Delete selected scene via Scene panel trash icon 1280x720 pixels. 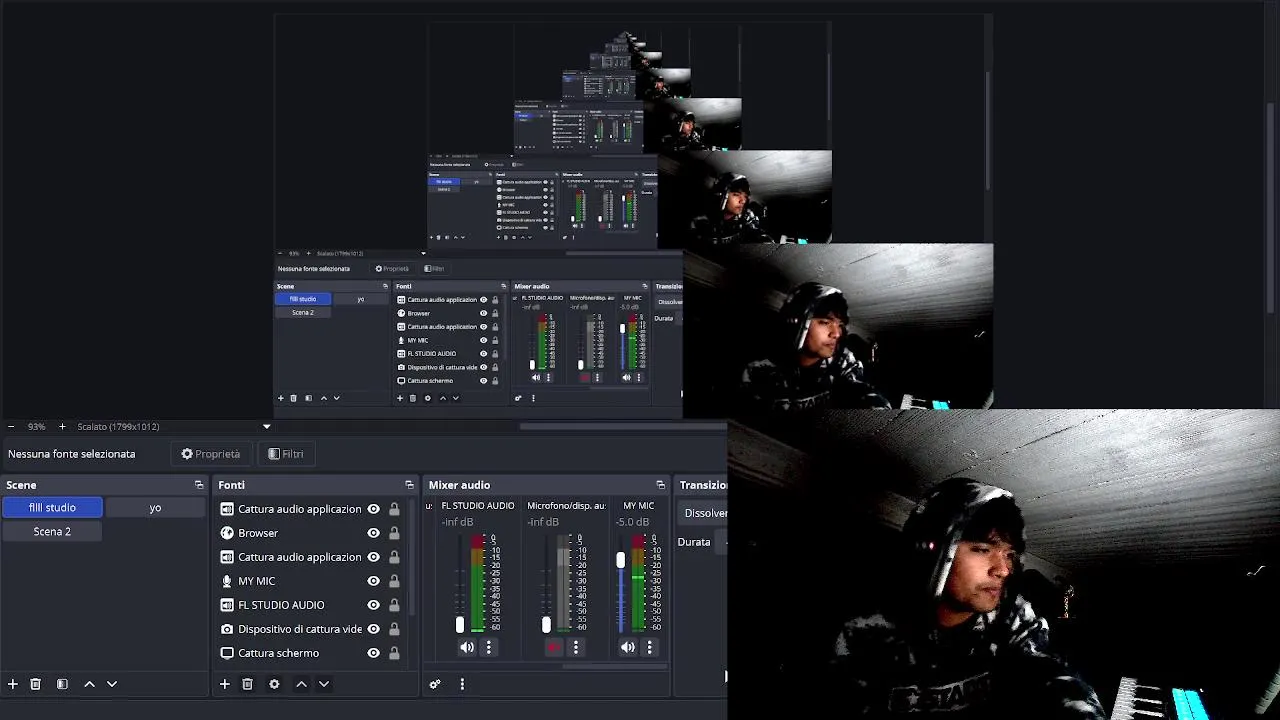pyautogui.click(x=35, y=684)
